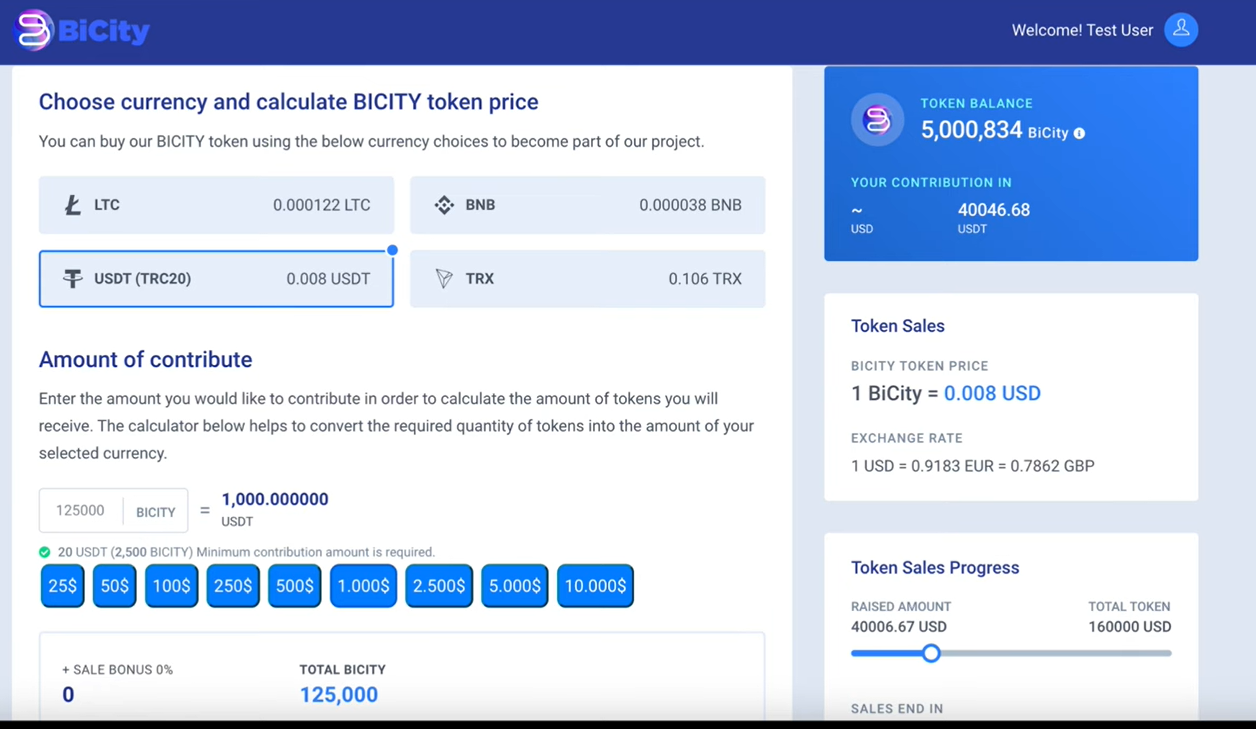The height and width of the screenshot is (729, 1256).
Task: Click the Total BiCity 125,000 value
Action: [x=339, y=695]
